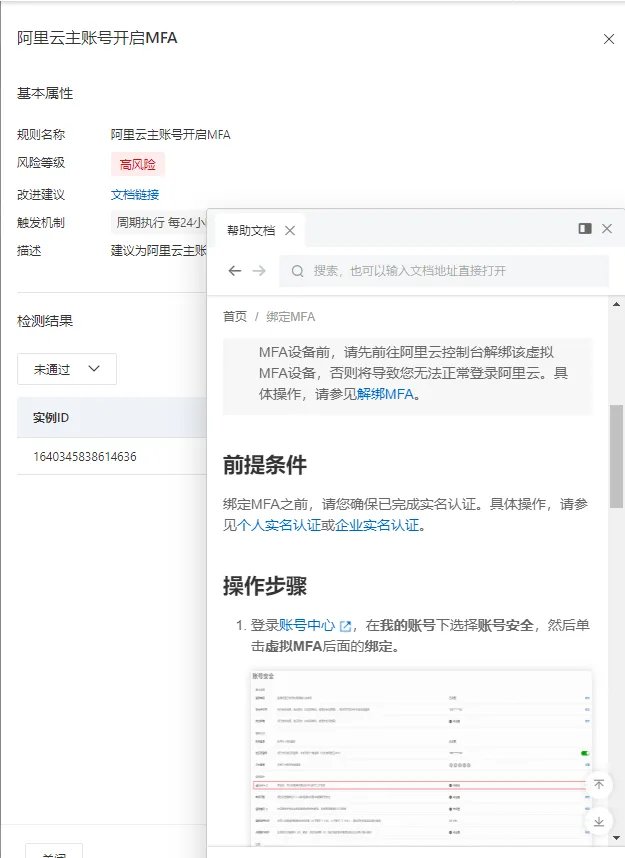The height and width of the screenshot is (858, 625).
Task: Go back in help document history
Action: pyautogui.click(x=235, y=271)
